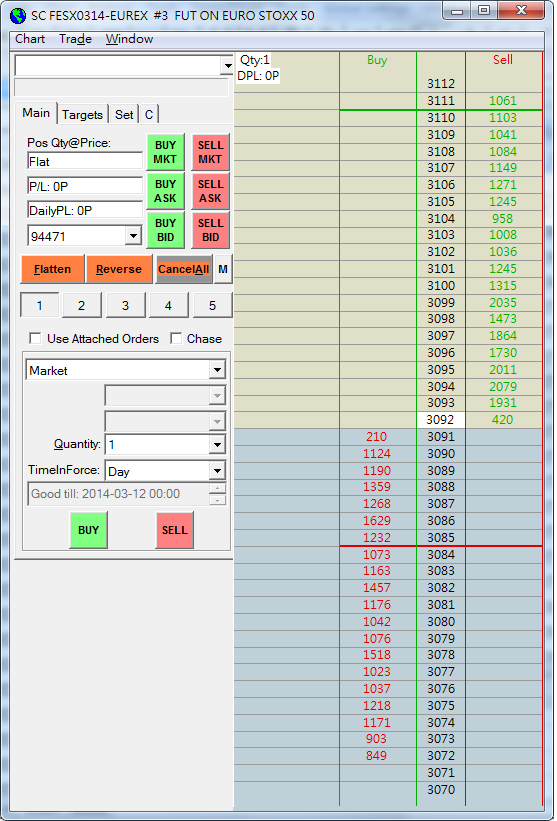Click the SELL MKT button
557x821 pixels.
[210, 152]
